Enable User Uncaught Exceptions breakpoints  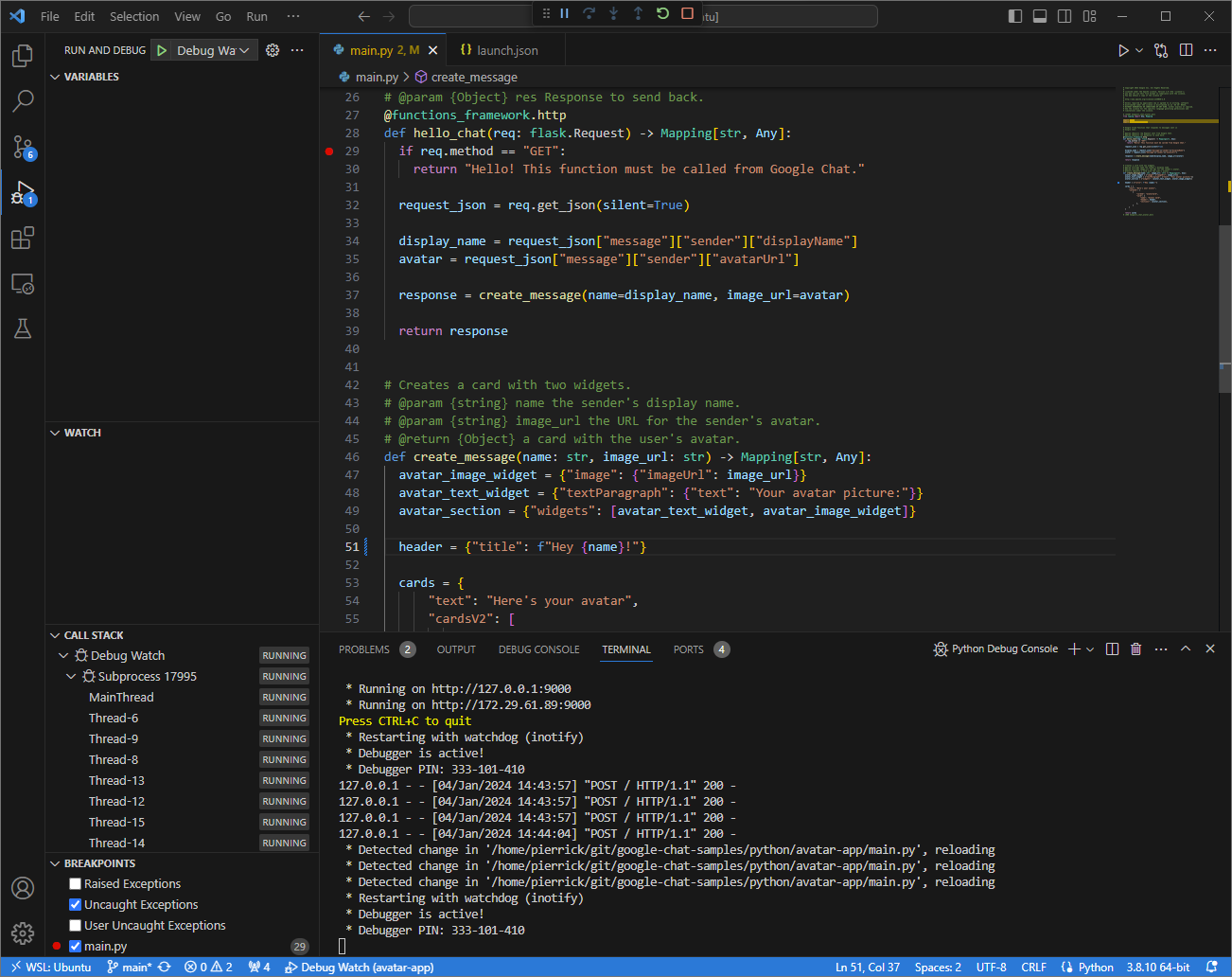(x=75, y=925)
